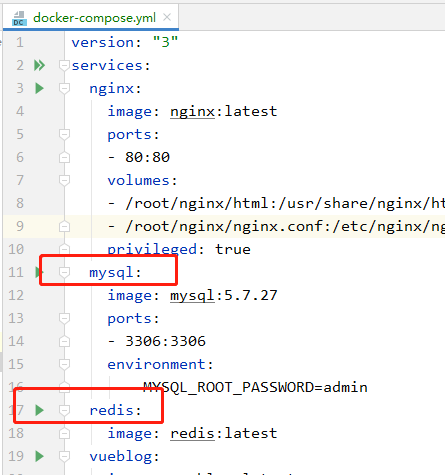Click MYSQL_ROOT_PASSWORD=admin value
445x475 pixels.
click(255, 387)
